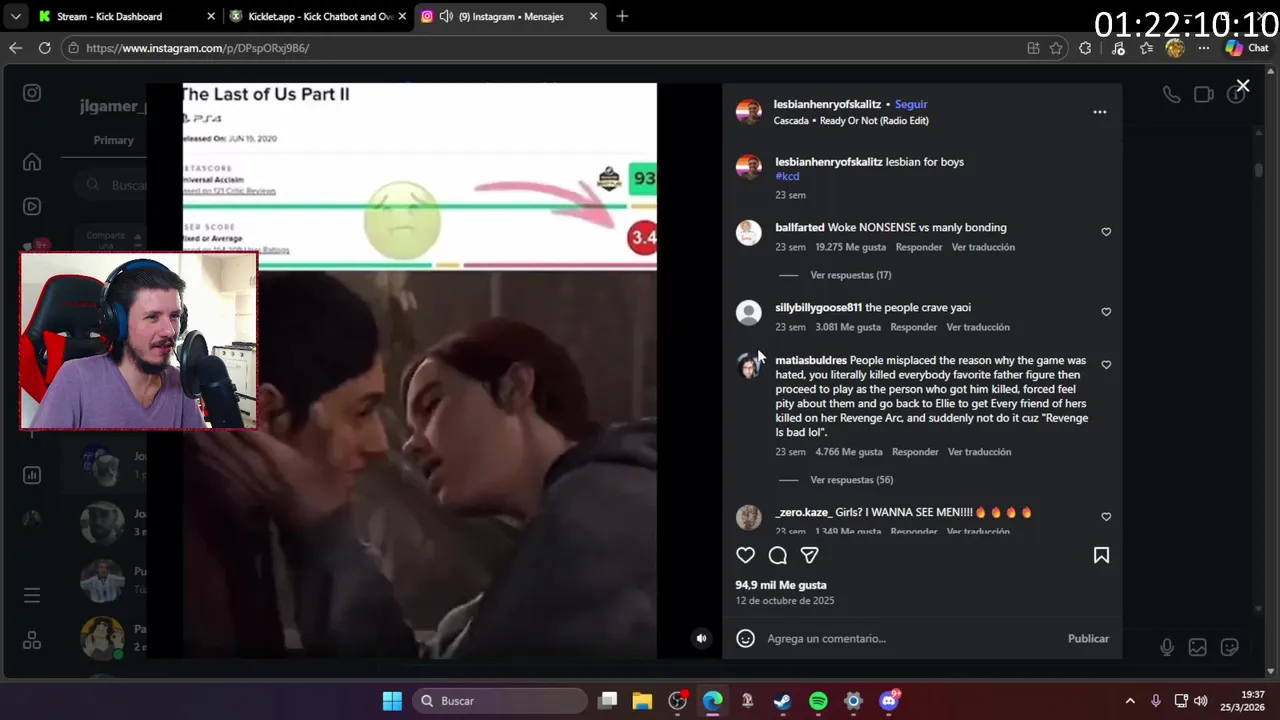Reload the Instagram page

44,48
